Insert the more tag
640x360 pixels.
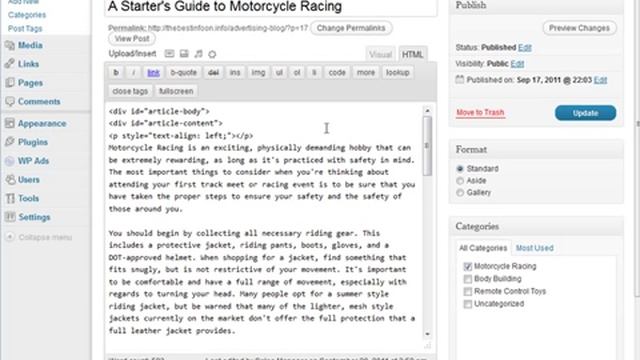366,73
